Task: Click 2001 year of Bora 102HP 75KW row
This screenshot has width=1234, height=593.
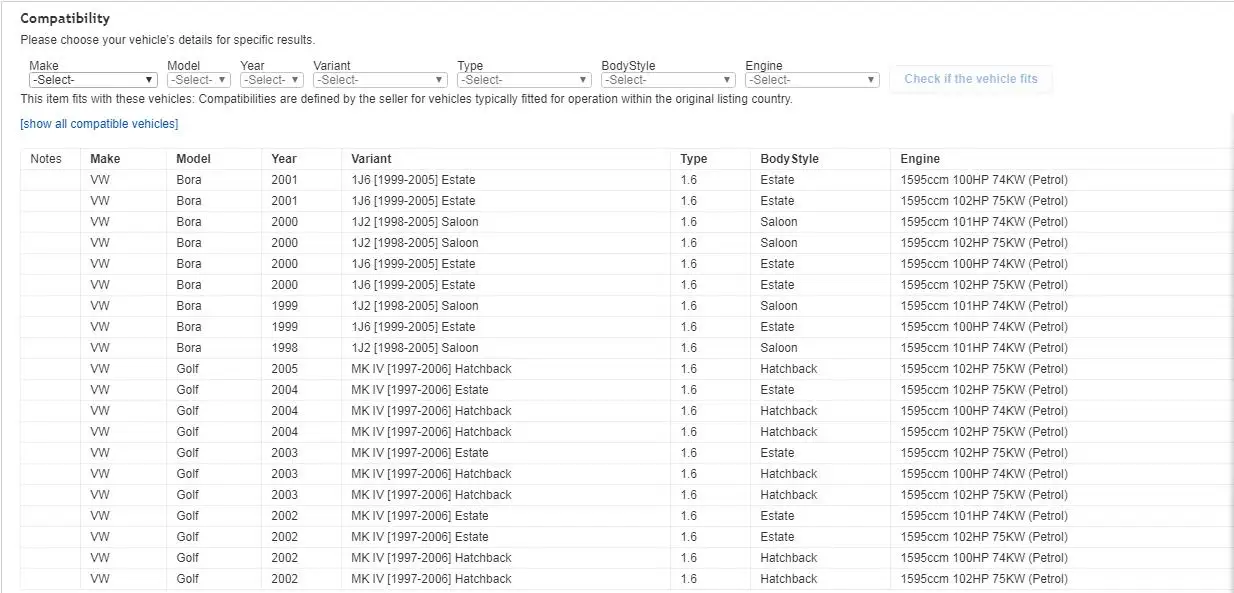Action: click(x=302, y=201)
